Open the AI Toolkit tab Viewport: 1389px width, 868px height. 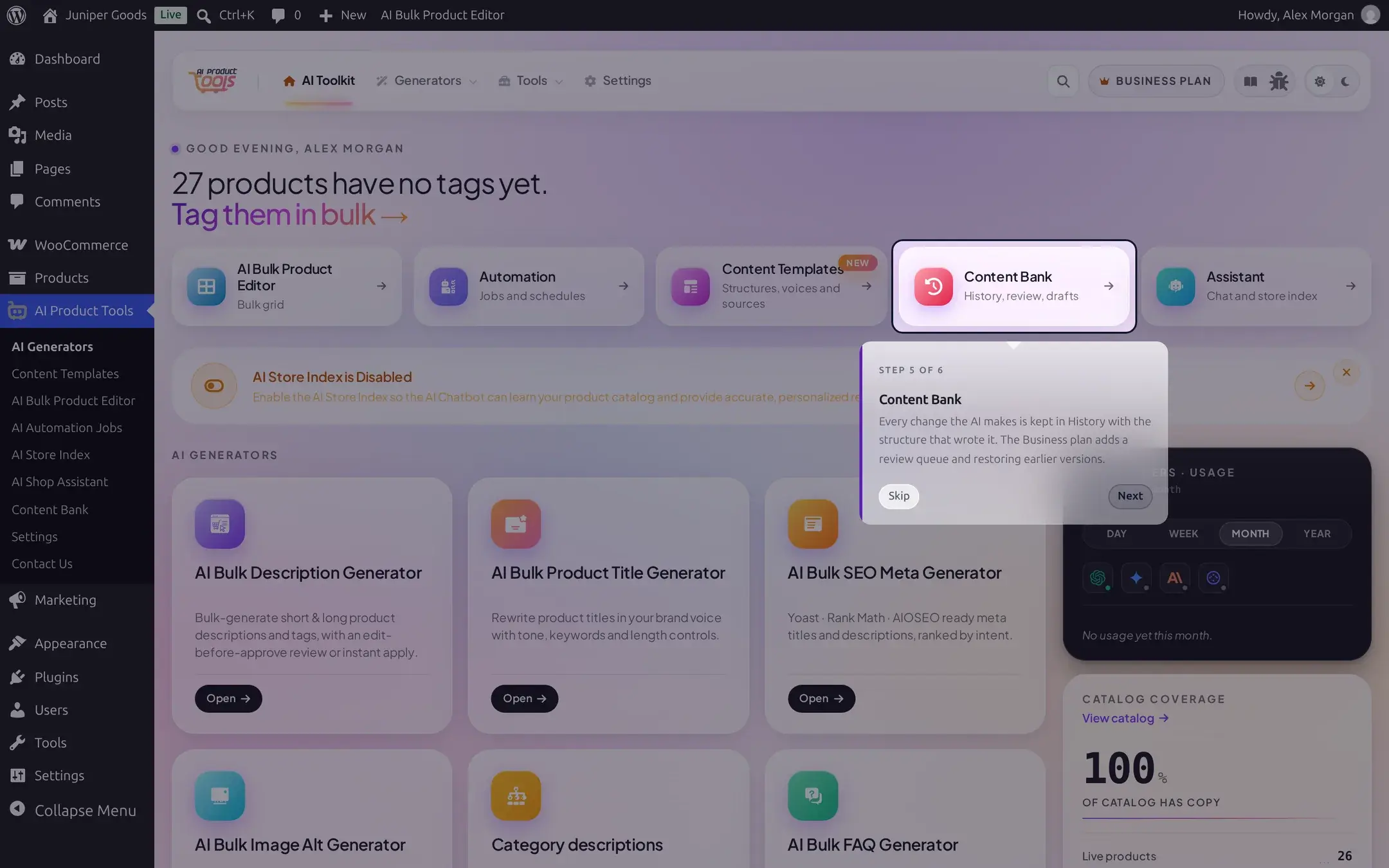click(x=319, y=81)
